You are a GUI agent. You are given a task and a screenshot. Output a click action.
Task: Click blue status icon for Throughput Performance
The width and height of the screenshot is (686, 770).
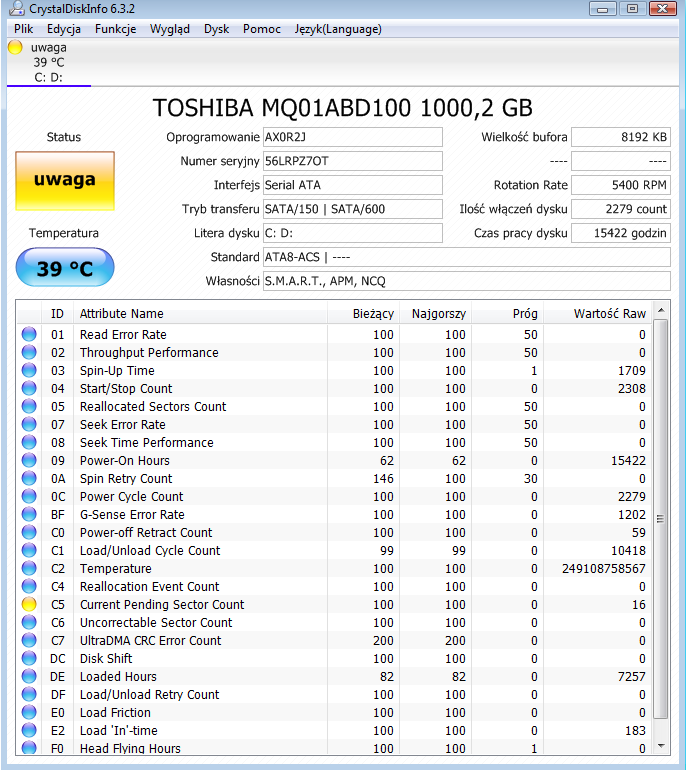tap(29, 352)
